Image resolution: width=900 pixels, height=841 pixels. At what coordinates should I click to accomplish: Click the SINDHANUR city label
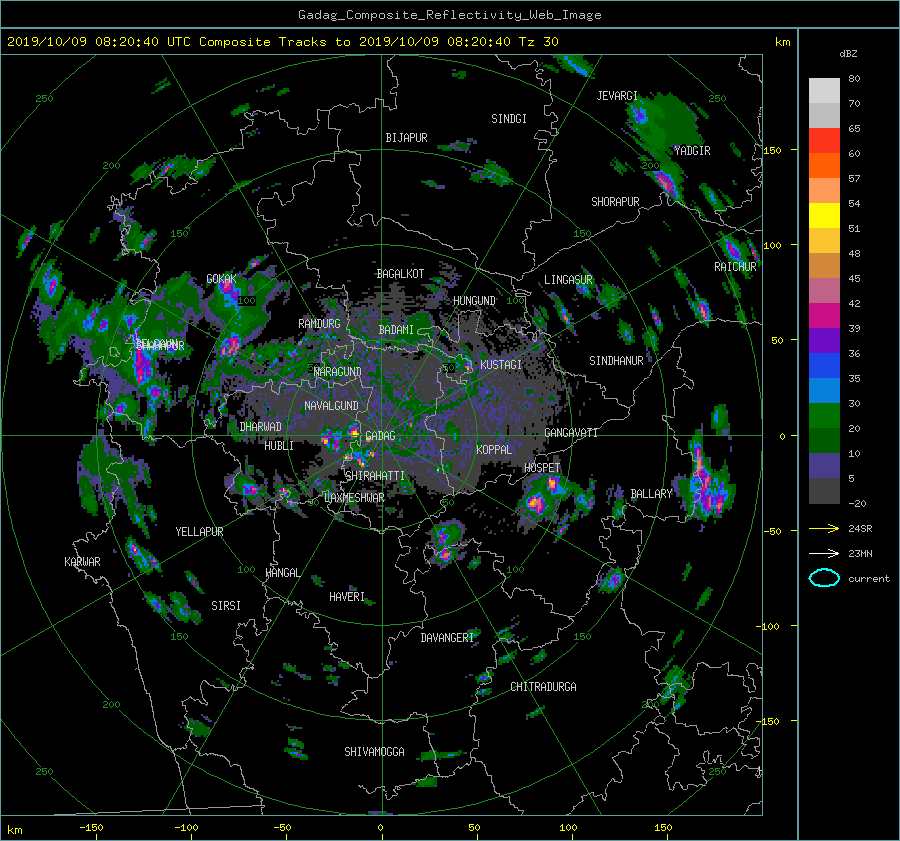point(616,361)
